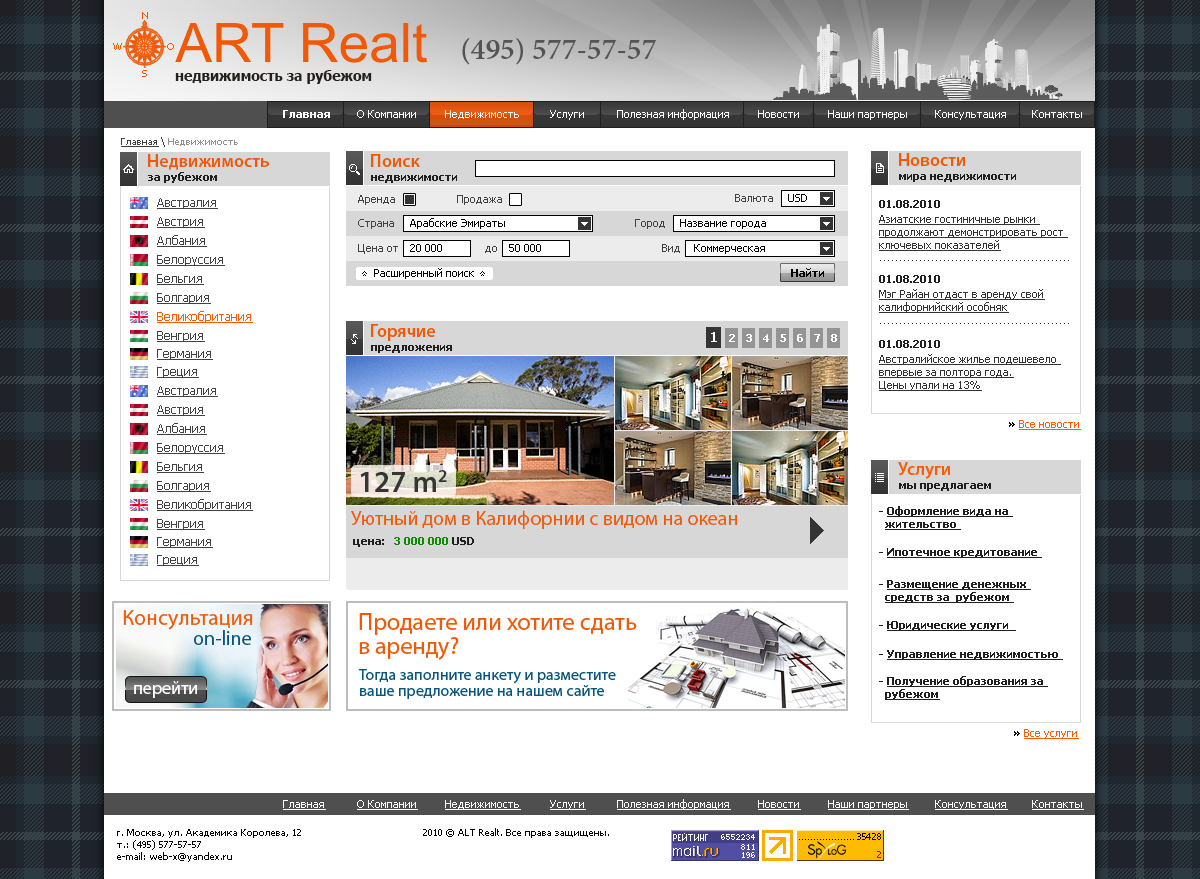The width and height of the screenshot is (1200, 879).
Task: Click the list icon on the Услуги panel
Action: click(x=879, y=477)
